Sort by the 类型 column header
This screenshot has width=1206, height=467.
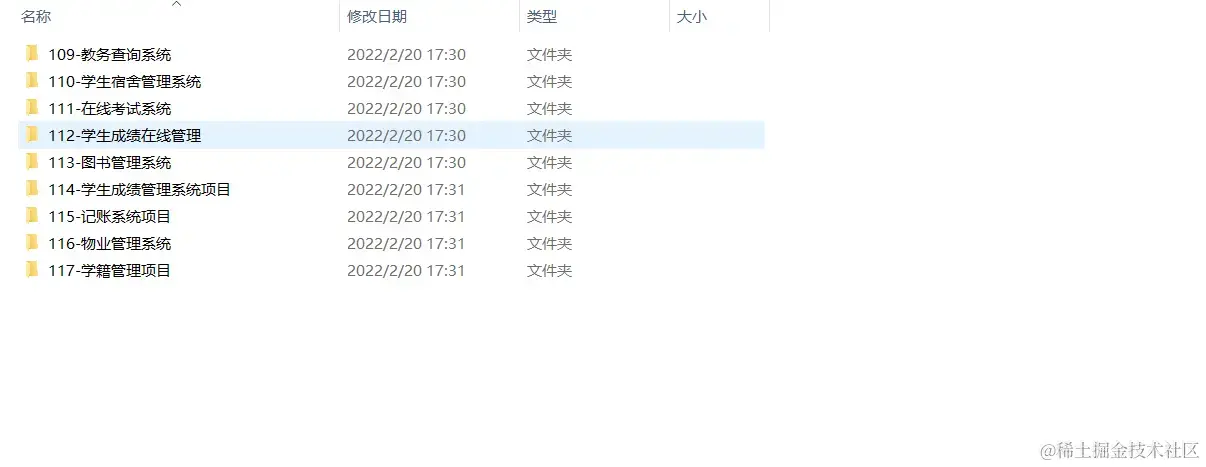(x=542, y=17)
